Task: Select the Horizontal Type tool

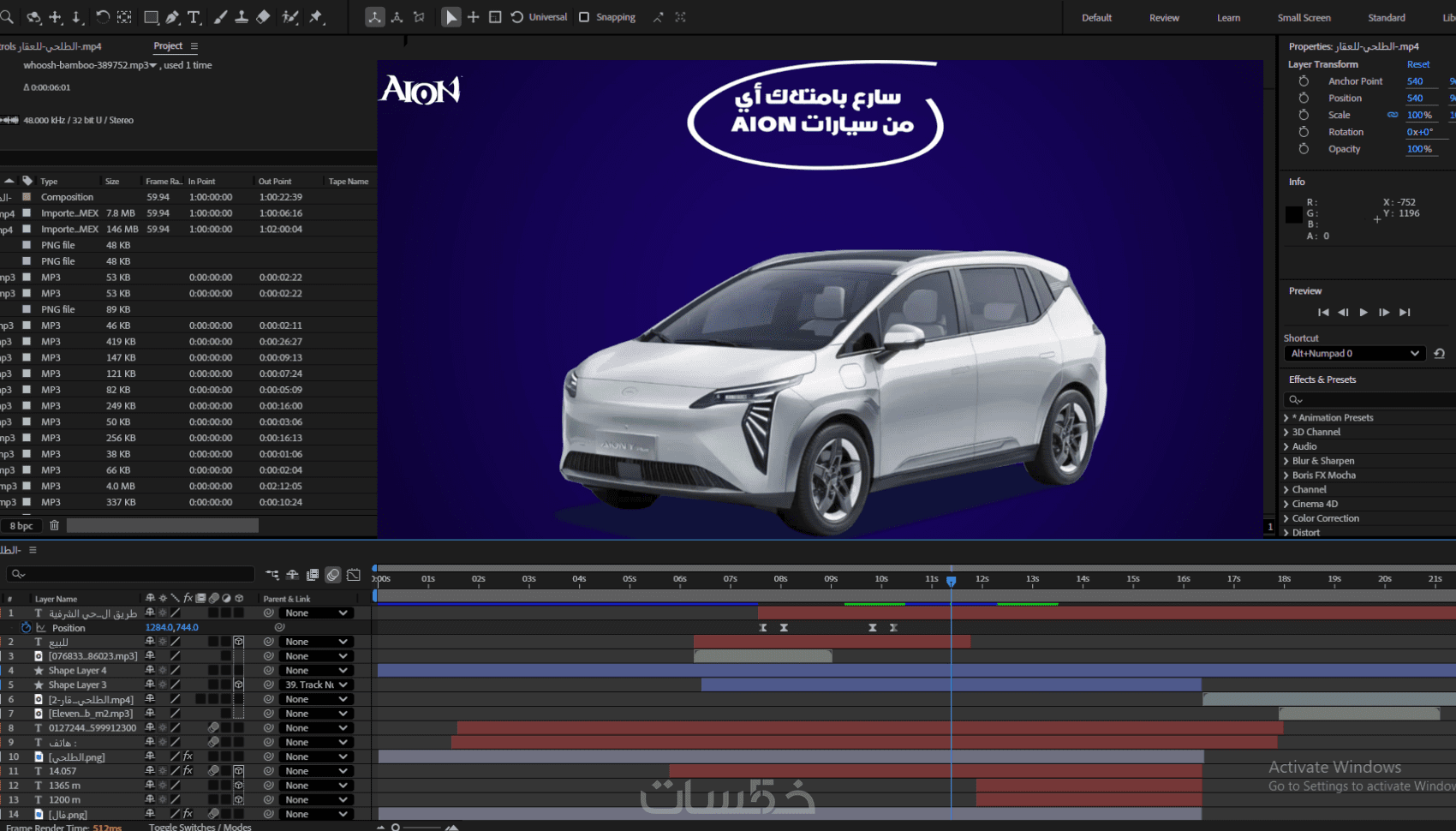Action: pos(194,17)
